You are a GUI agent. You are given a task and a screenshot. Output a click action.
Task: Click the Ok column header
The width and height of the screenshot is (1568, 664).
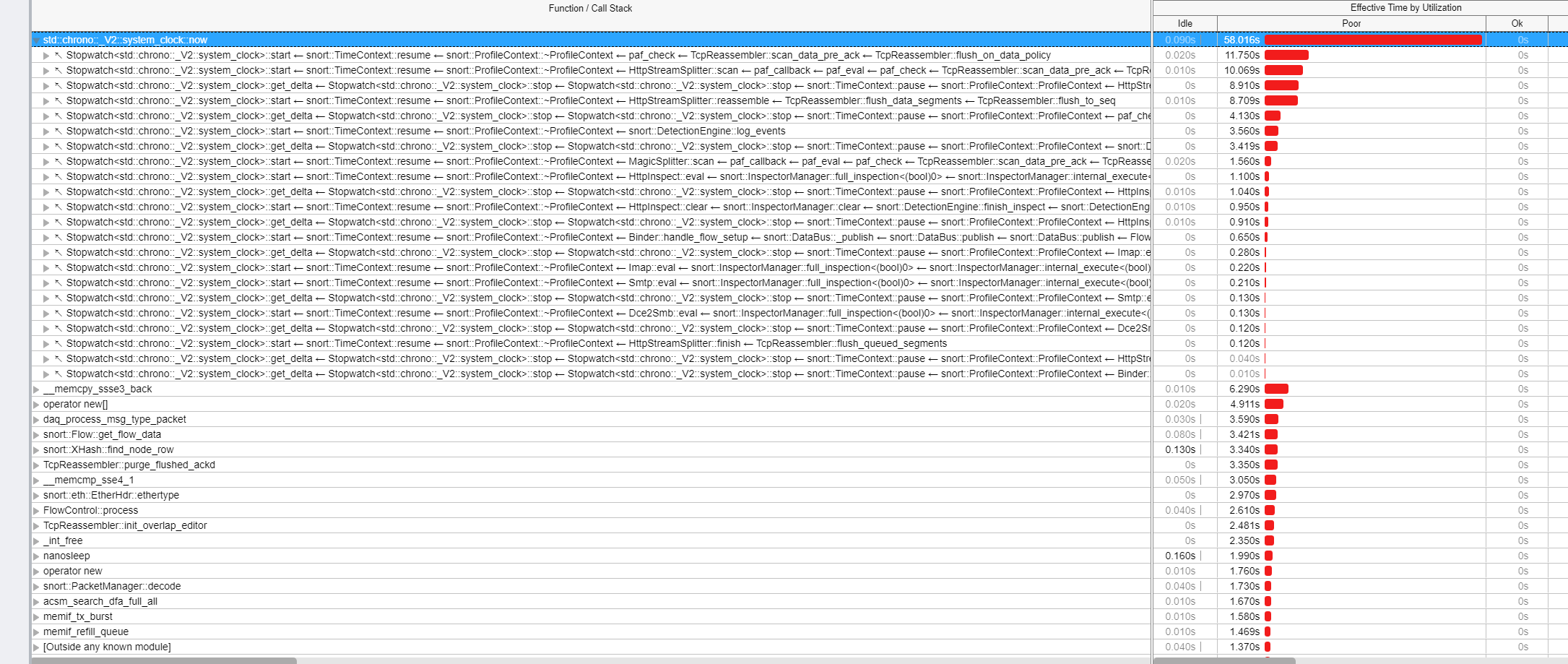click(1517, 24)
